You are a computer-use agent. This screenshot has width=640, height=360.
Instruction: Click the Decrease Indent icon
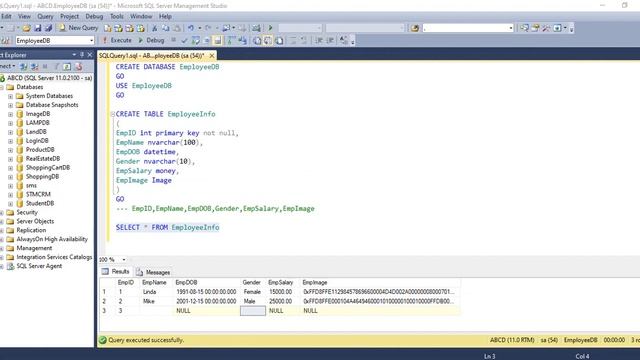coord(319,40)
